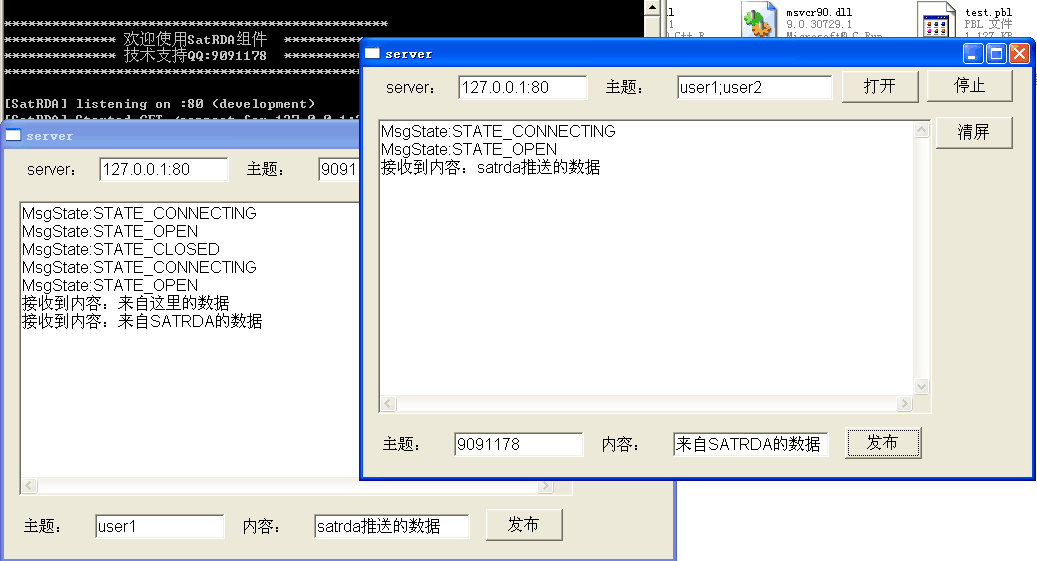Clear the log with the 清屏 button
This screenshot has height=561, width=1037.
973,132
